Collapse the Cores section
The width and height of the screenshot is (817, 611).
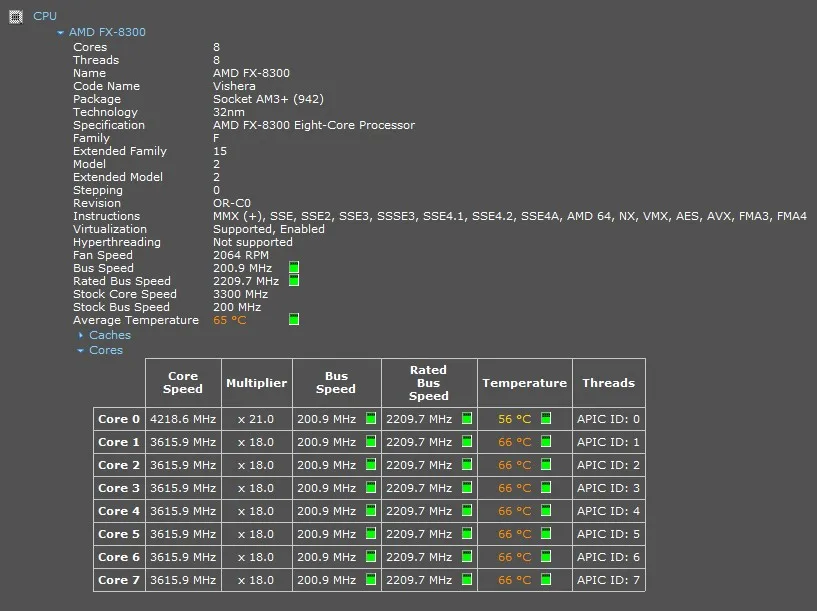(x=80, y=350)
